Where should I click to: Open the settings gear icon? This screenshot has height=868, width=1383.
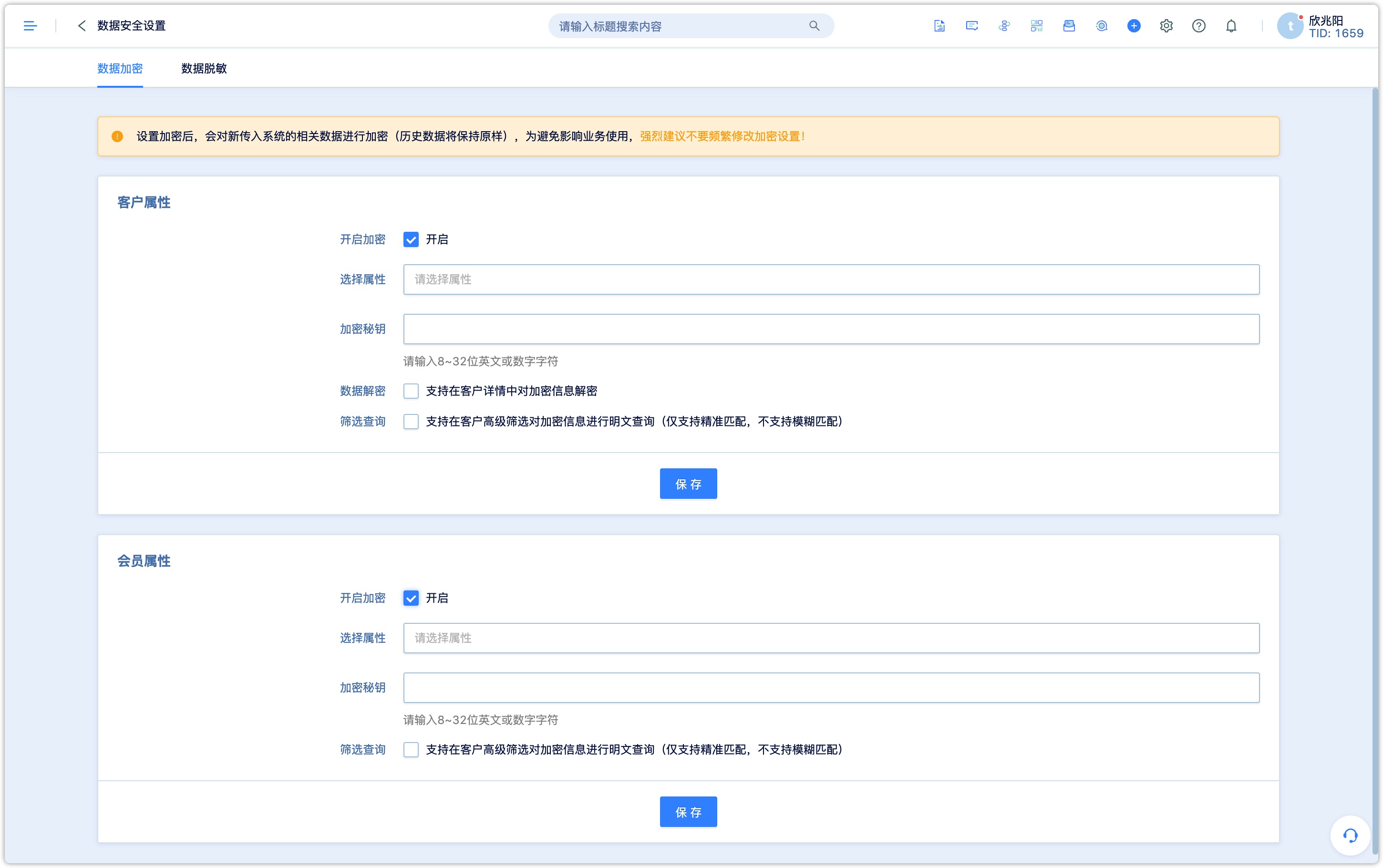(1166, 26)
